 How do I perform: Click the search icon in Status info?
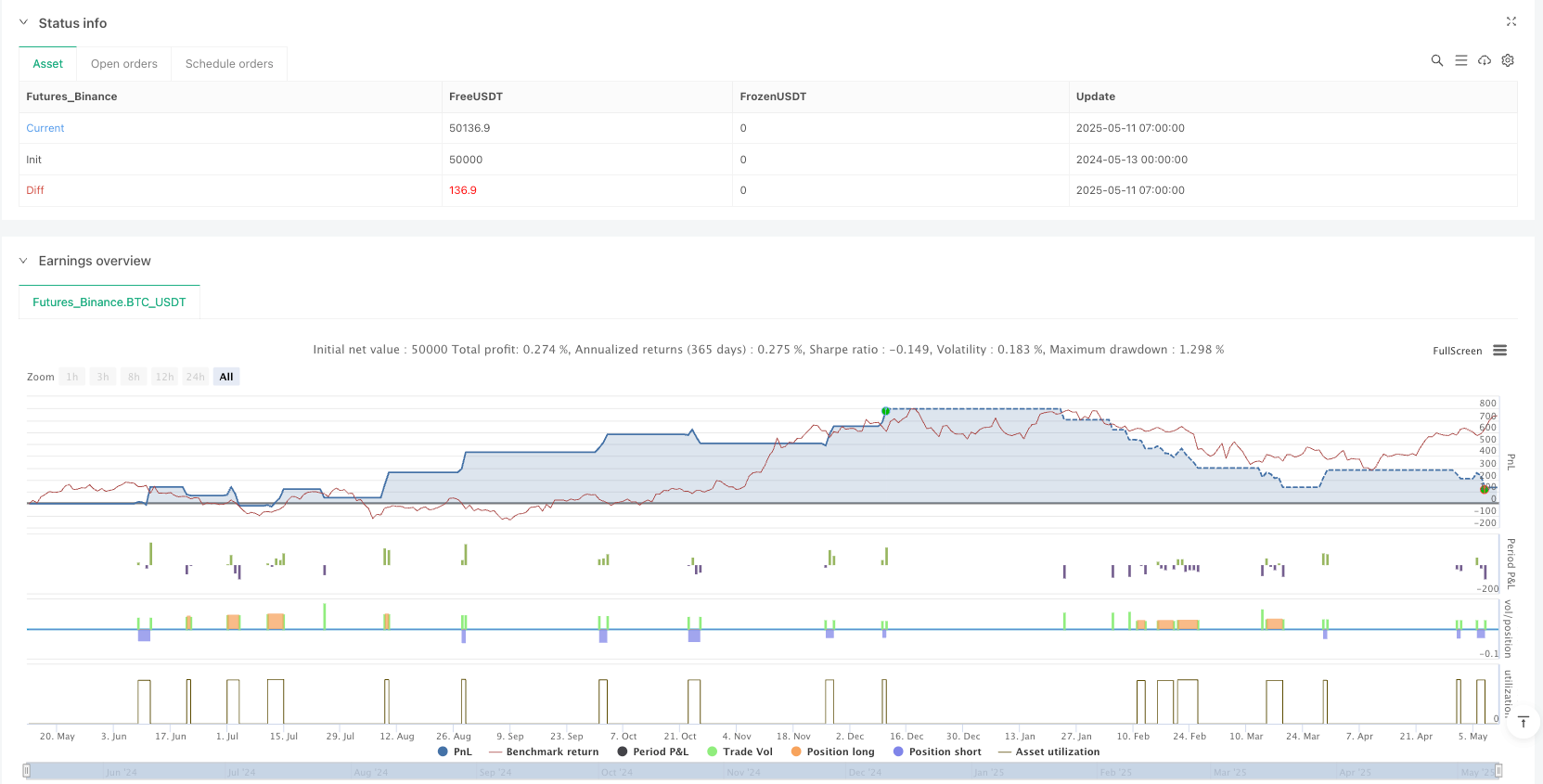click(1436, 60)
